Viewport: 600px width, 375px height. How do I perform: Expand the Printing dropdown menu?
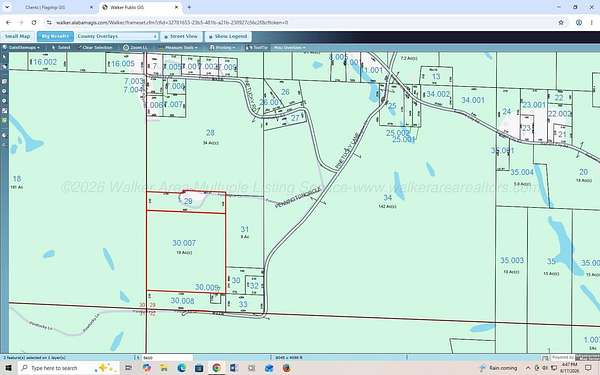coord(223,47)
